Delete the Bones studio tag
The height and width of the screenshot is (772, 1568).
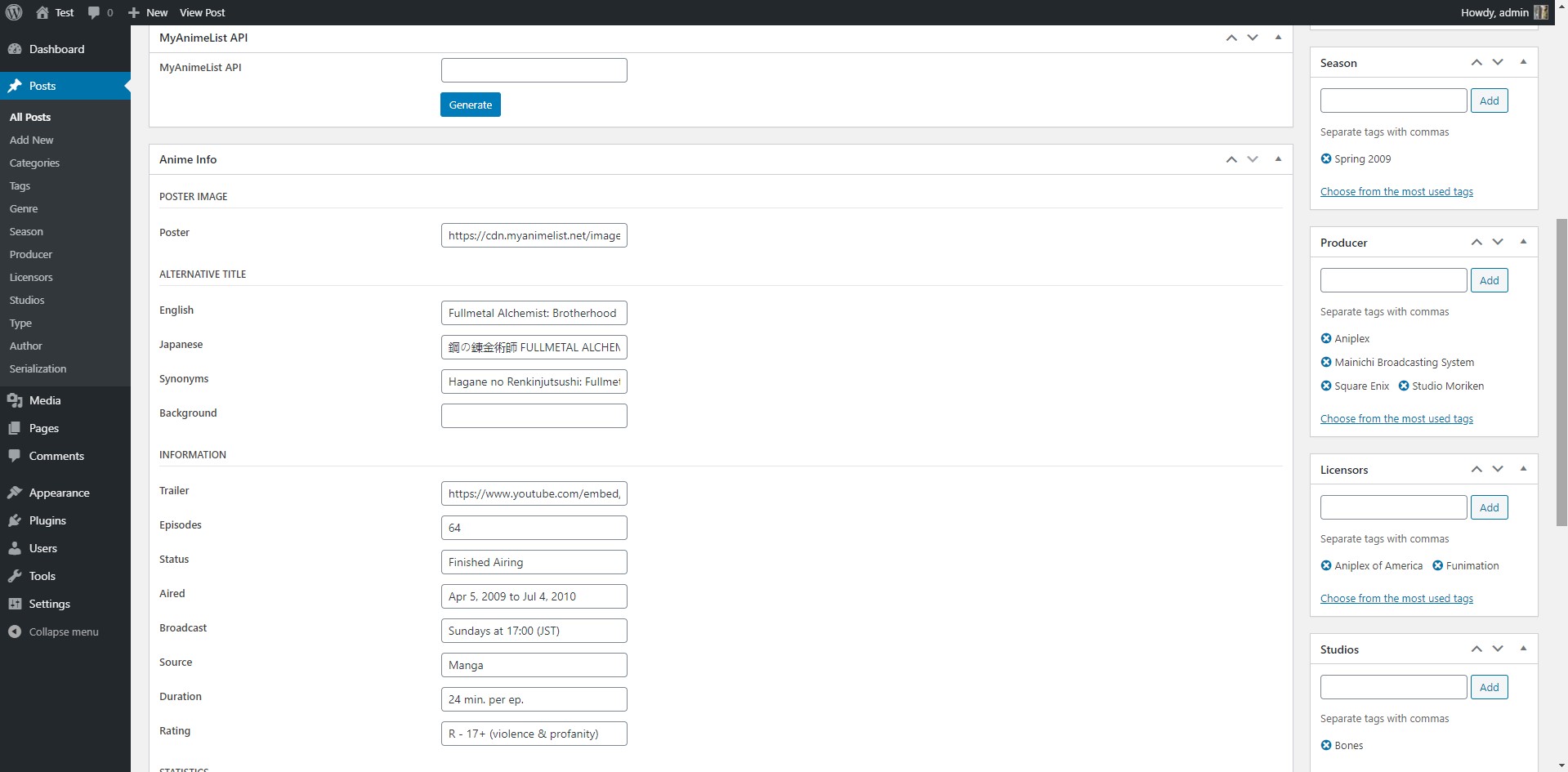[x=1326, y=745]
